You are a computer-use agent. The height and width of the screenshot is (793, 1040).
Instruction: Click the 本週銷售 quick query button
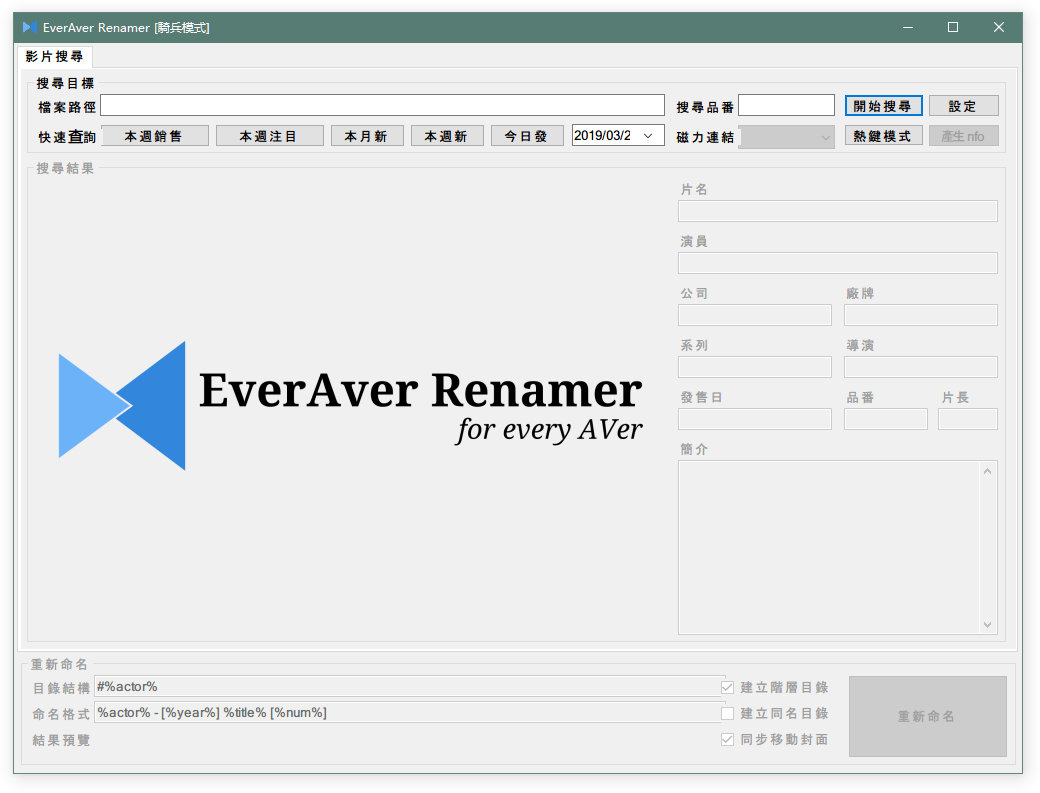(155, 136)
